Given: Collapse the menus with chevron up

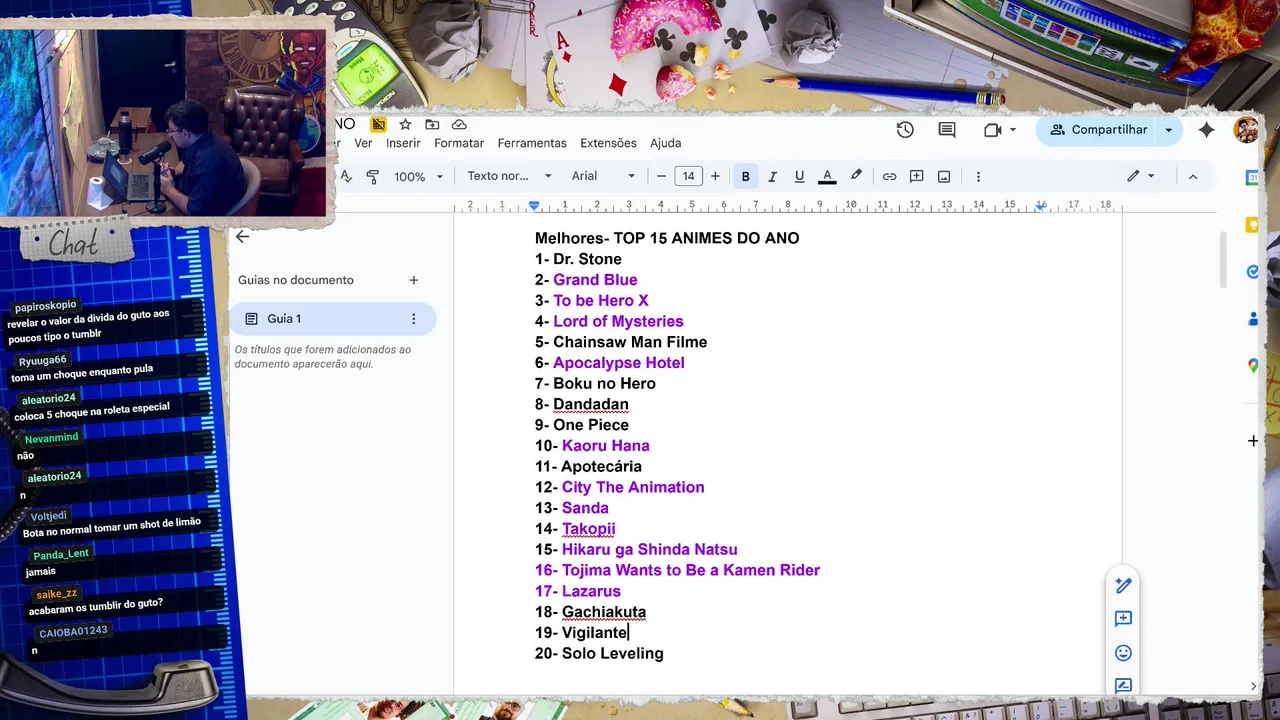Looking at the screenshot, I should tap(1192, 176).
